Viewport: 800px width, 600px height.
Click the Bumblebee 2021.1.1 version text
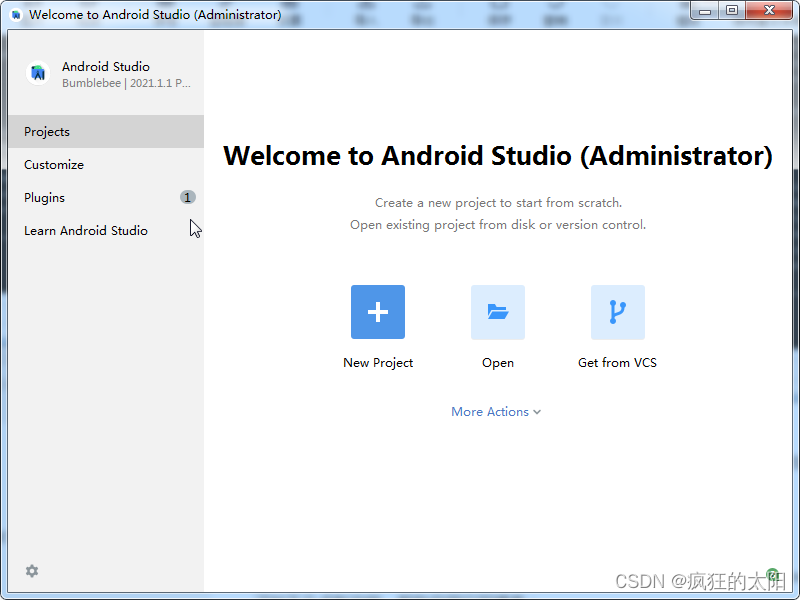(x=126, y=83)
